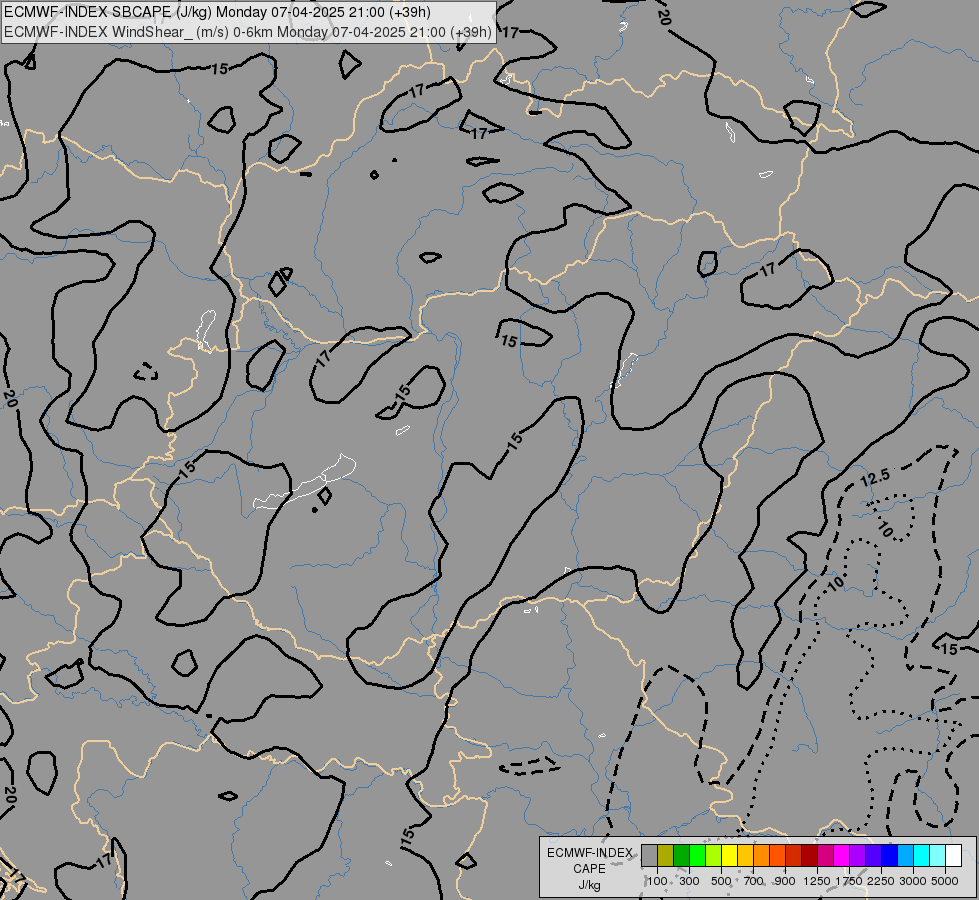Click the J/kg unit label in legend
979x900 pixels.
[589, 885]
